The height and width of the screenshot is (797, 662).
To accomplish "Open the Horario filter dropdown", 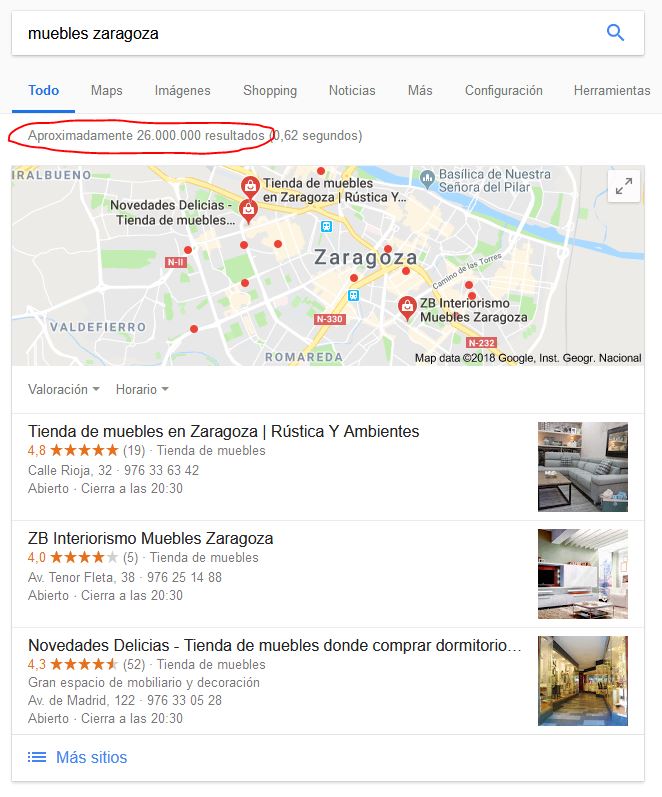I will coord(142,389).
